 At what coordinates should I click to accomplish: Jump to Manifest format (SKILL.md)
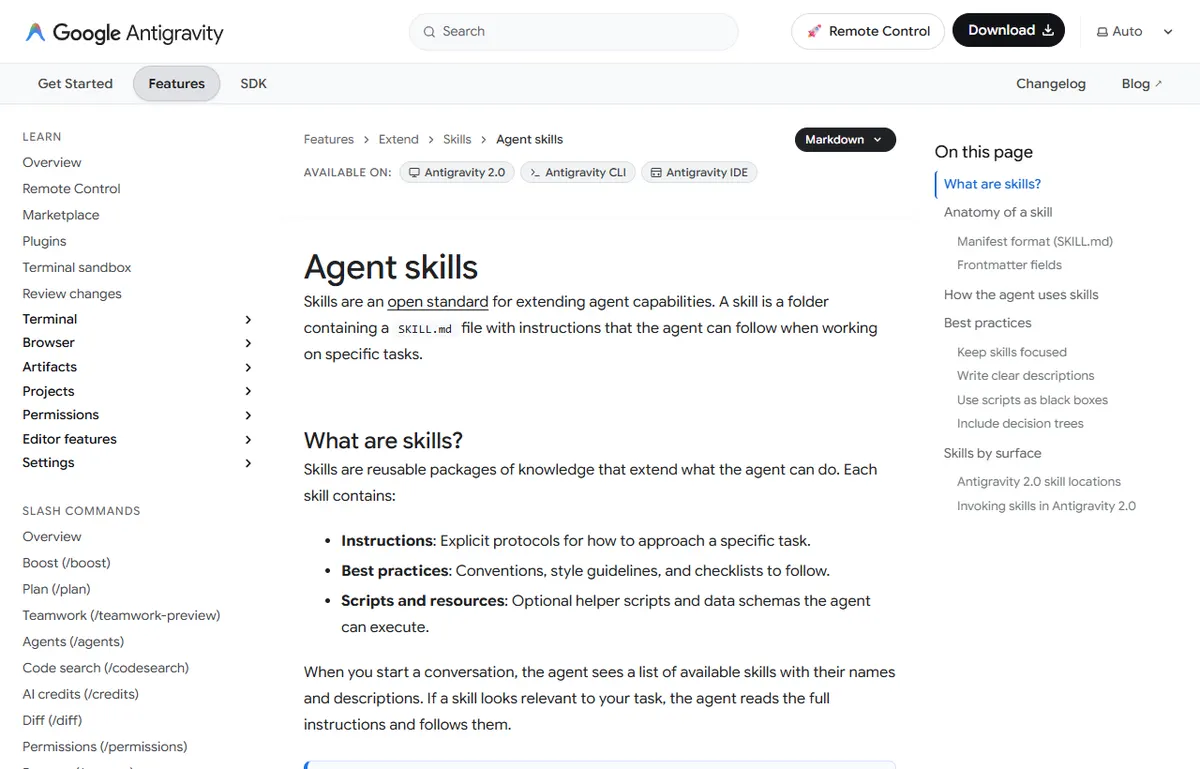click(x=1035, y=241)
